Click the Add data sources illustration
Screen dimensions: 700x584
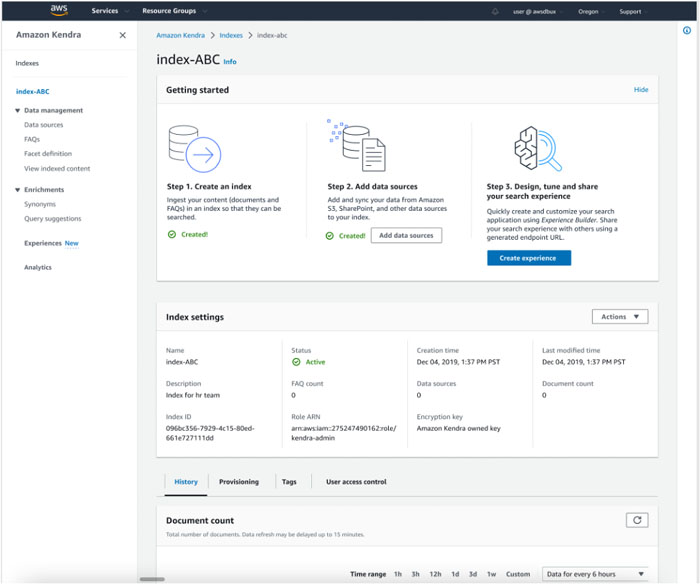357,145
